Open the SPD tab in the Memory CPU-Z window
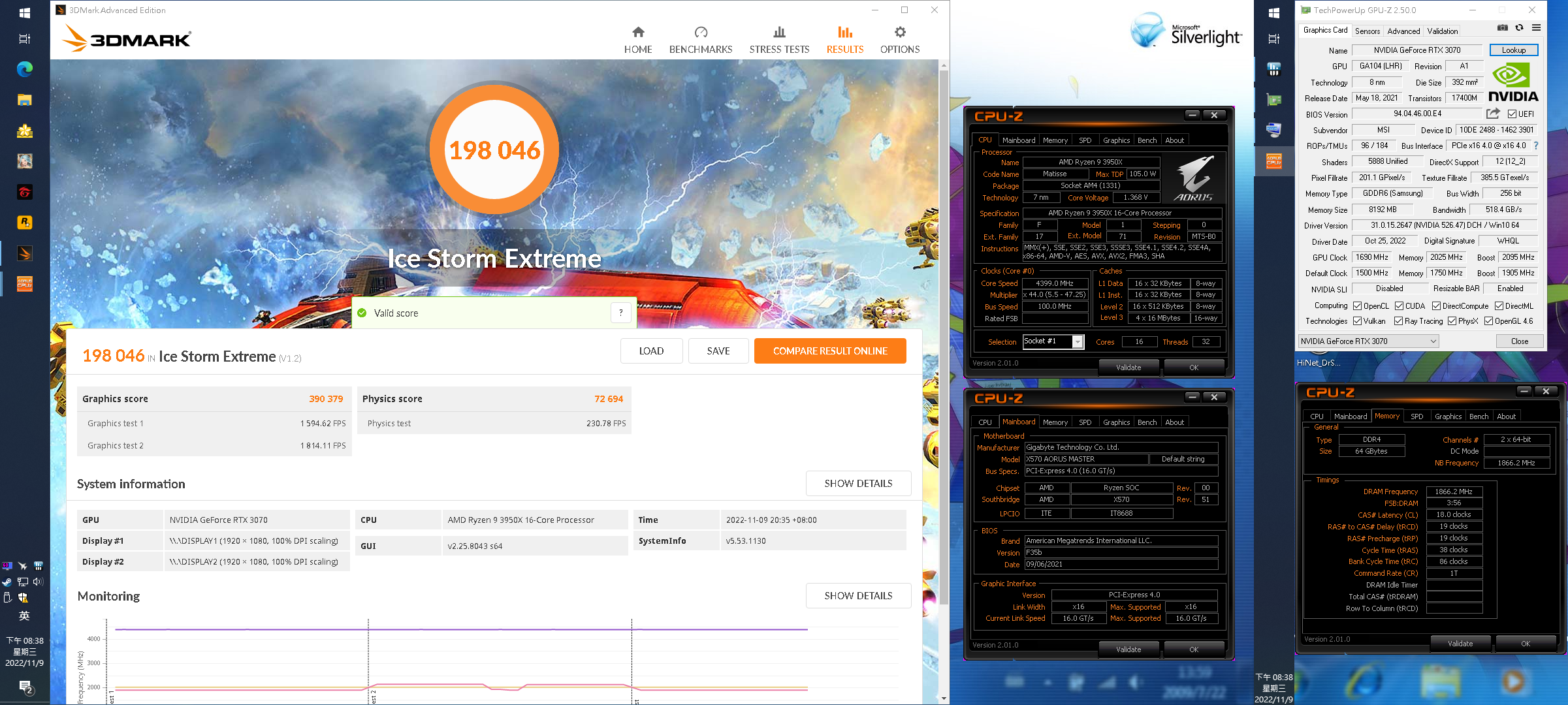1568x705 pixels. [1416, 416]
